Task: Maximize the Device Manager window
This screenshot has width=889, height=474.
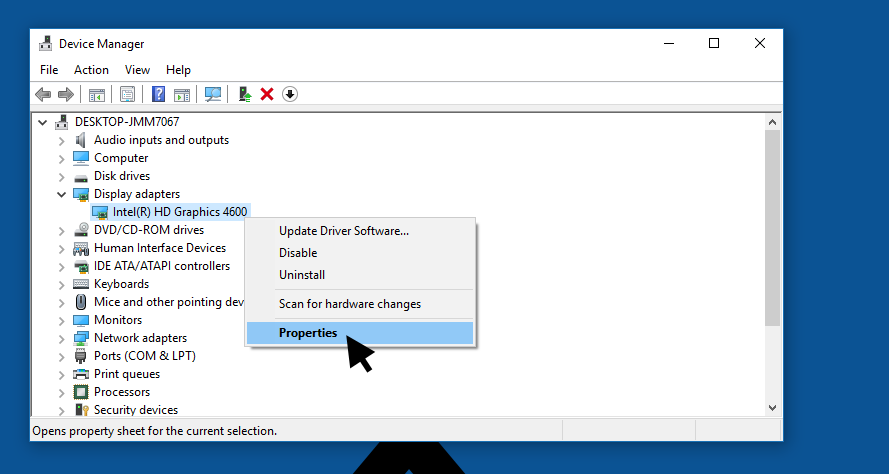Action: (x=714, y=43)
